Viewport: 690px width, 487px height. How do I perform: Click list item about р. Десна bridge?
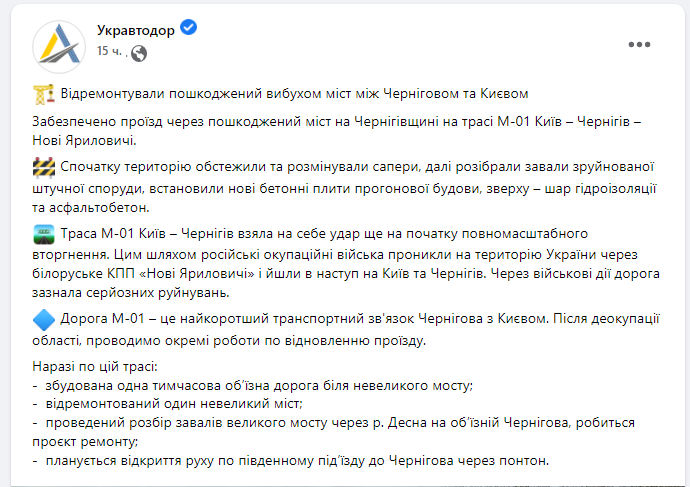(334, 432)
